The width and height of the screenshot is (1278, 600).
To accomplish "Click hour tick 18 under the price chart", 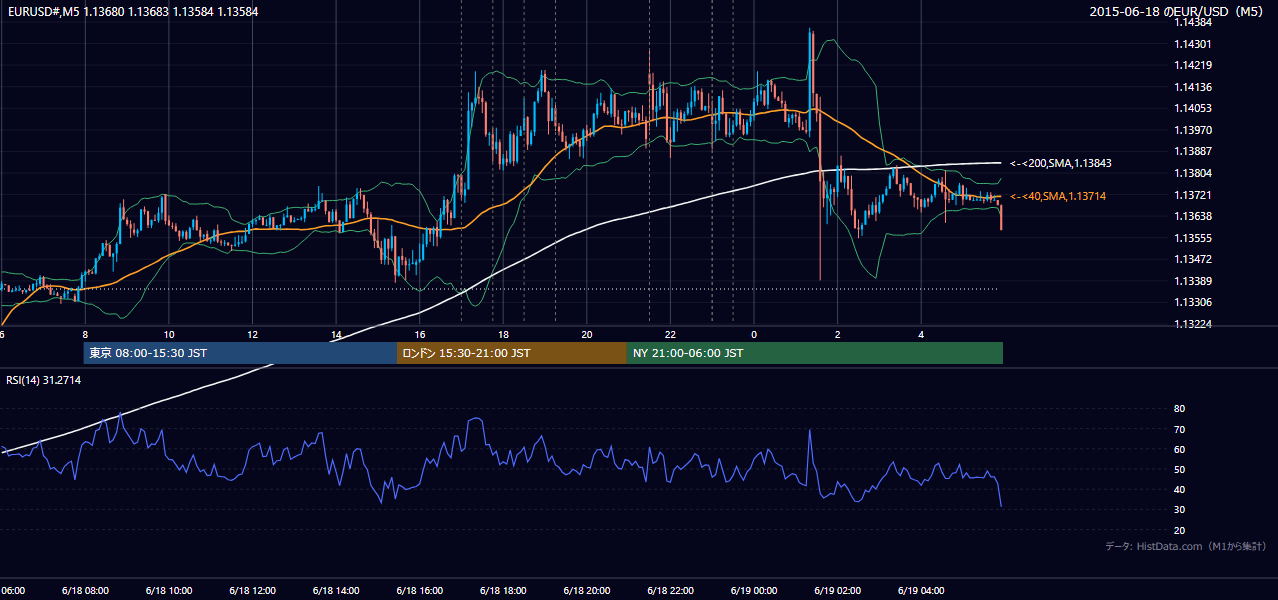I will (504, 334).
